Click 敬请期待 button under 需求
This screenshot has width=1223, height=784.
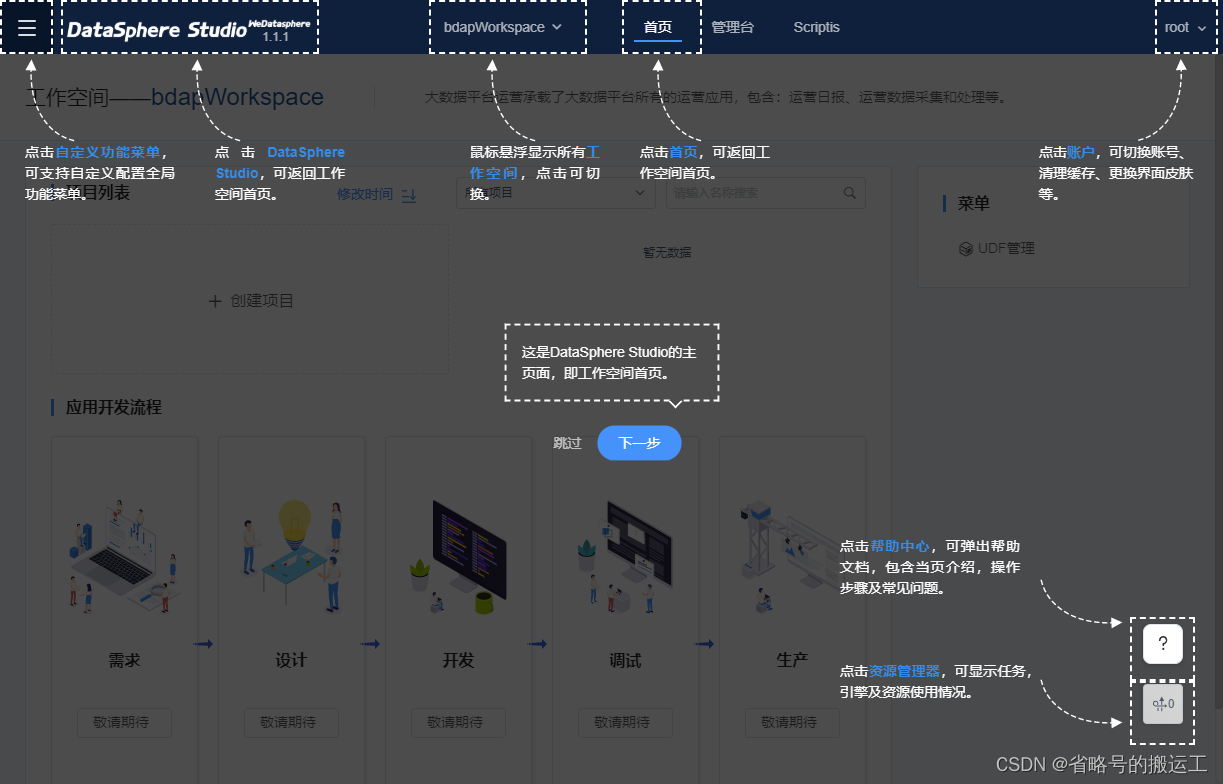point(124,722)
